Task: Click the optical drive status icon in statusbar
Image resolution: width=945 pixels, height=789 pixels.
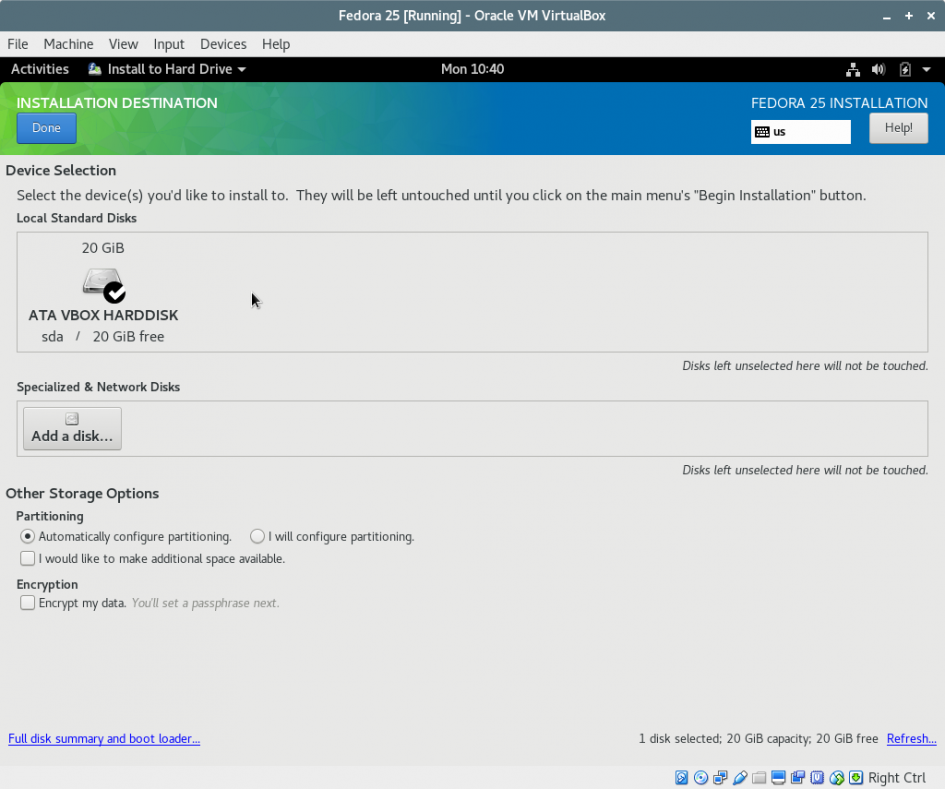Action: (x=701, y=777)
